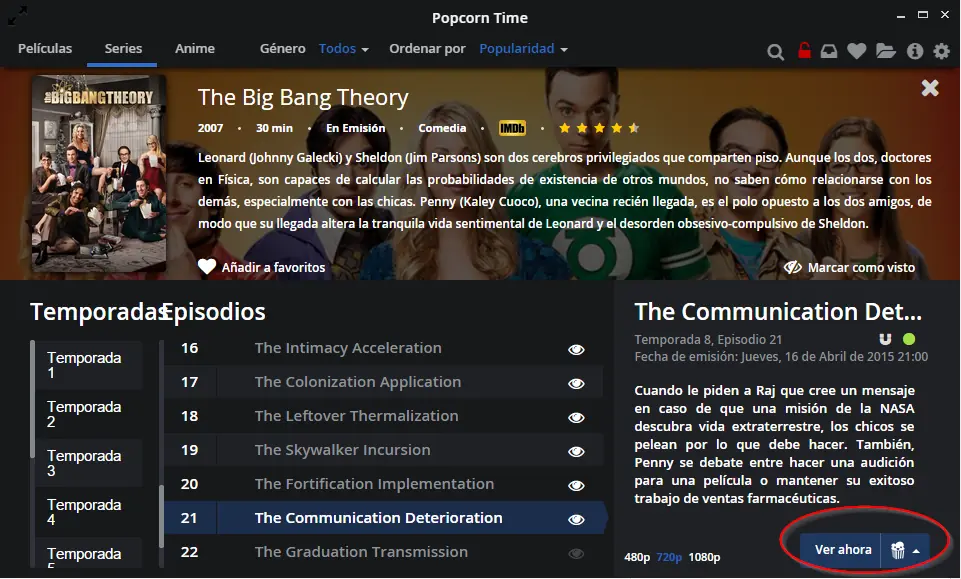Click Marcar como visto link
The height and width of the screenshot is (579, 961).
861,267
